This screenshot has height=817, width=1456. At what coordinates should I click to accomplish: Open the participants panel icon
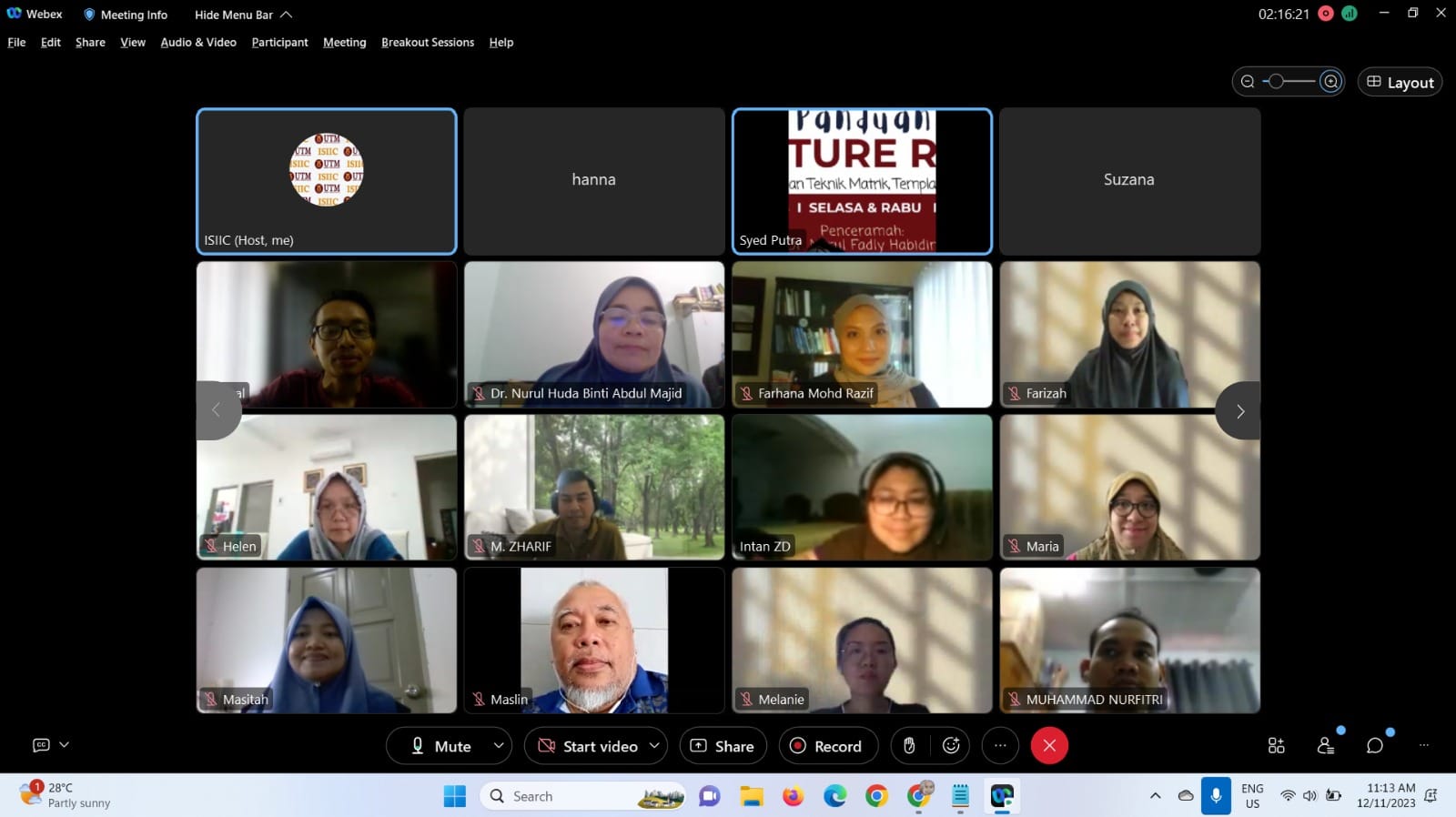[x=1325, y=746]
